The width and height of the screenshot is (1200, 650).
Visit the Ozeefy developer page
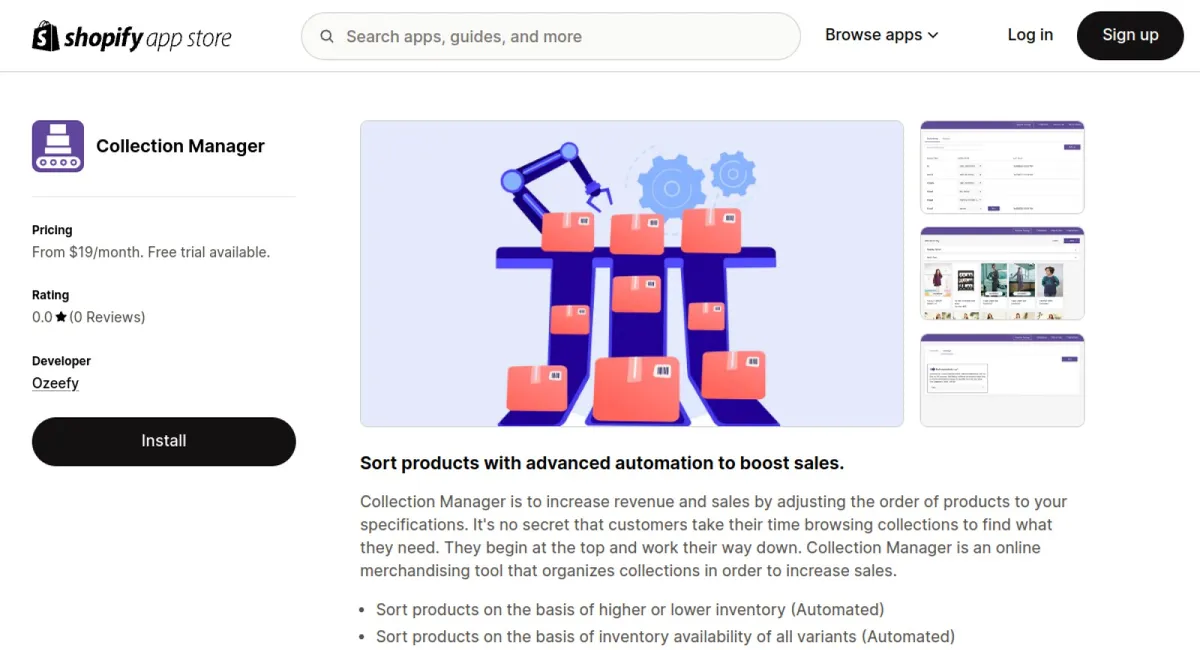click(55, 383)
